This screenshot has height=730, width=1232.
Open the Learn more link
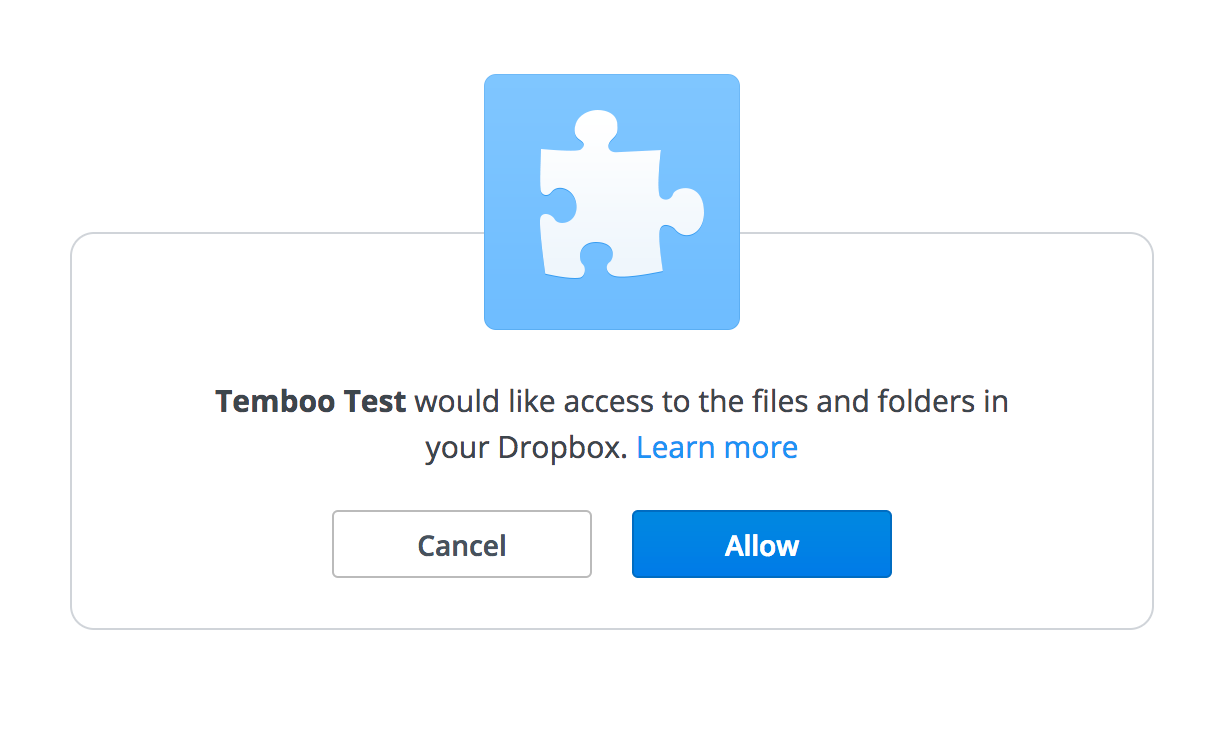(x=717, y=447)
